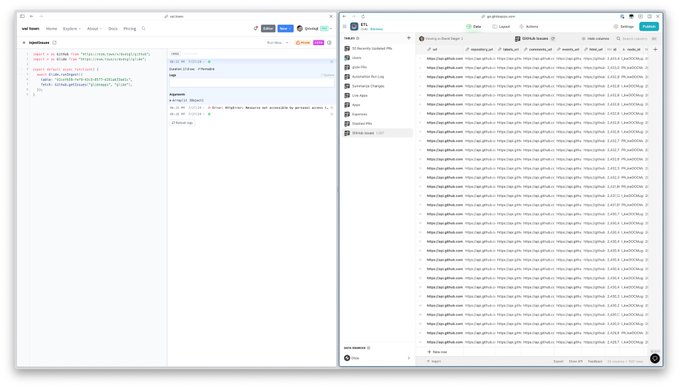Open Pricing in Val Town navigation
The height and width of the screenshot is (388, 680).
(x=130, y=29)
